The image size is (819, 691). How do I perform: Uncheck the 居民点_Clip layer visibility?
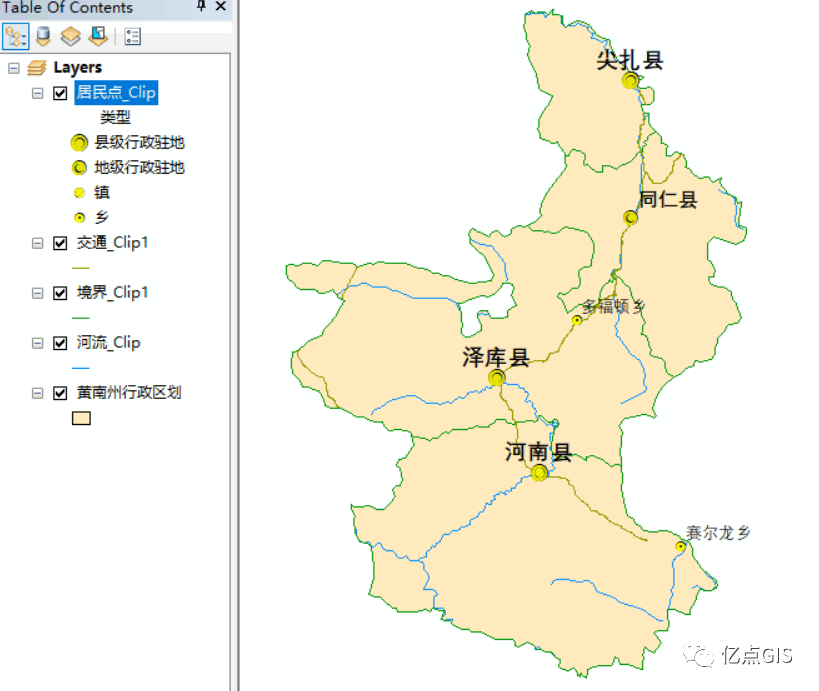coord(60,93)
